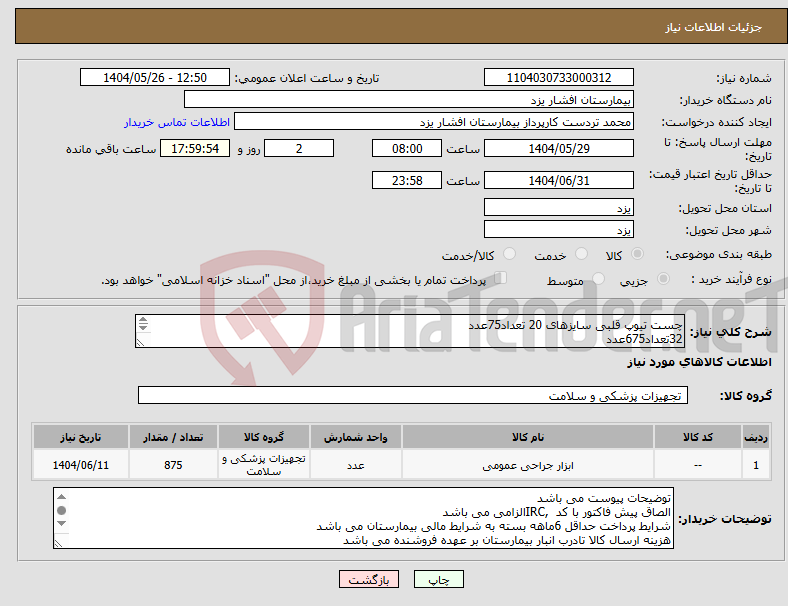This screenshot has height=606, width=788.
Task: Click the unit cell عدد
Action: [356, 465]
